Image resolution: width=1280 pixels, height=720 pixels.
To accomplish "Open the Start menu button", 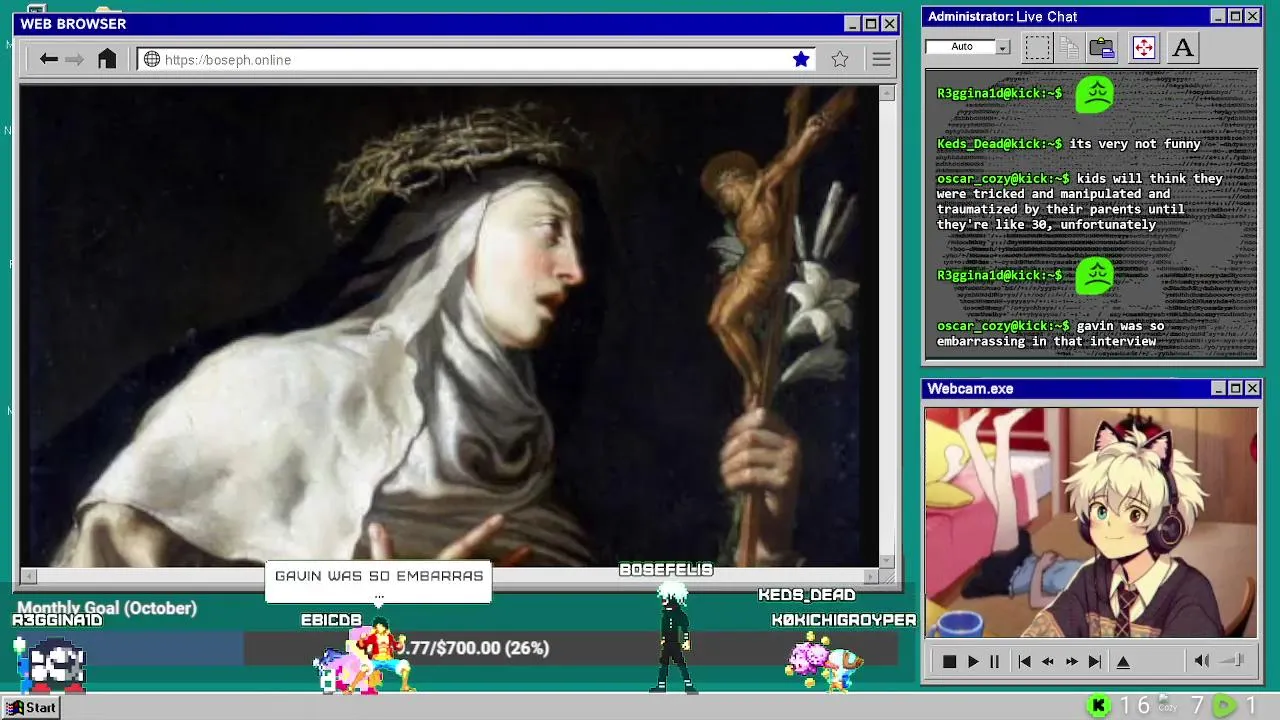I will [x=30, y=707].
